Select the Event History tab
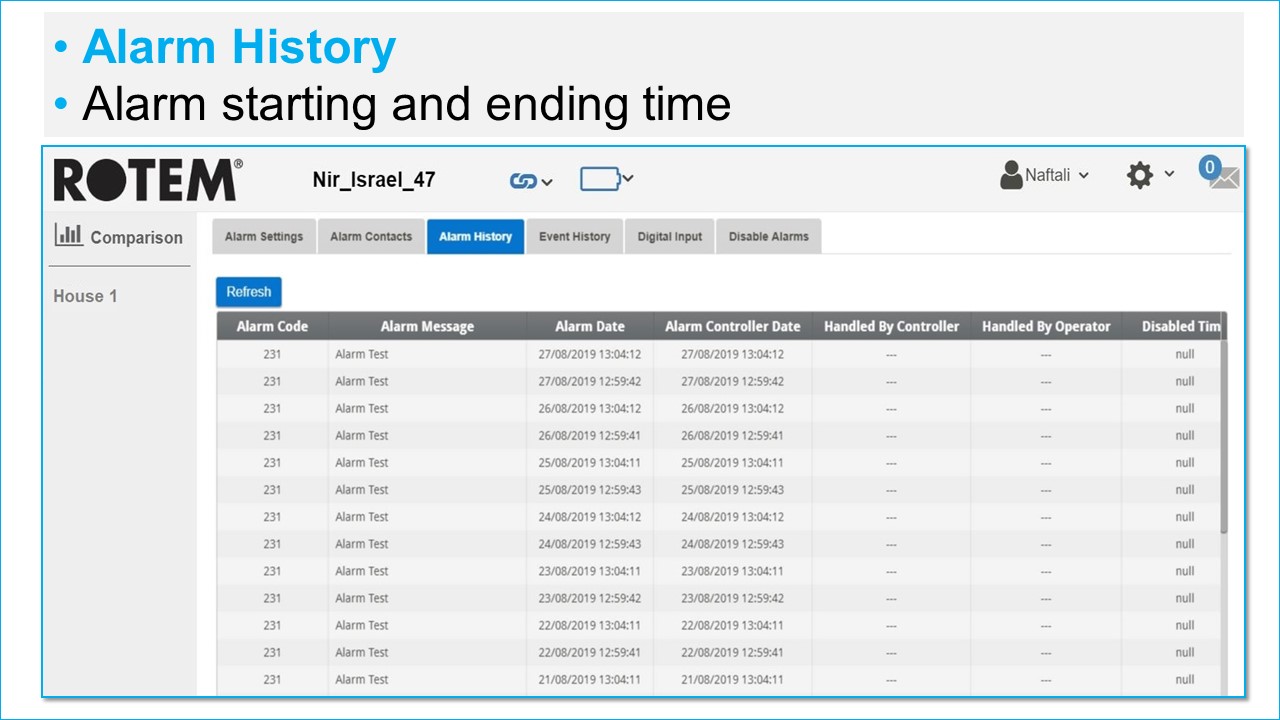 [x=574, y=237]
